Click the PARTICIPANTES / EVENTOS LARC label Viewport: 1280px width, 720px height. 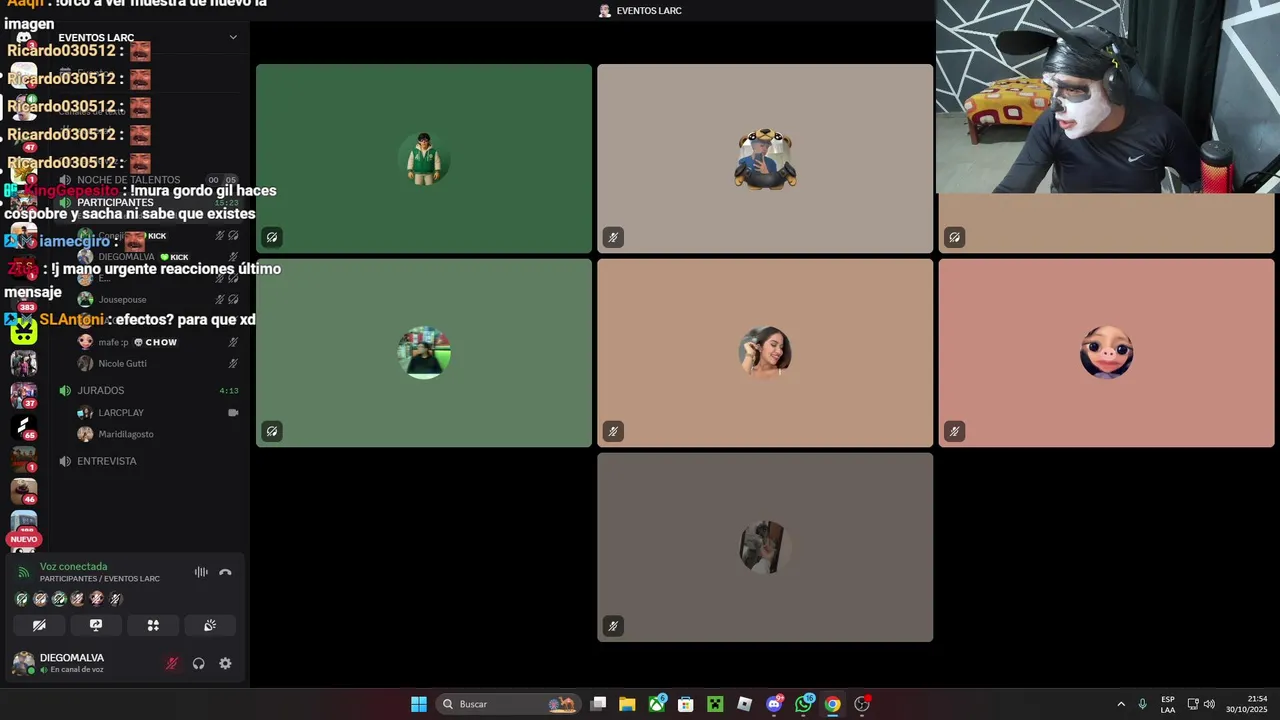point(100,579)
